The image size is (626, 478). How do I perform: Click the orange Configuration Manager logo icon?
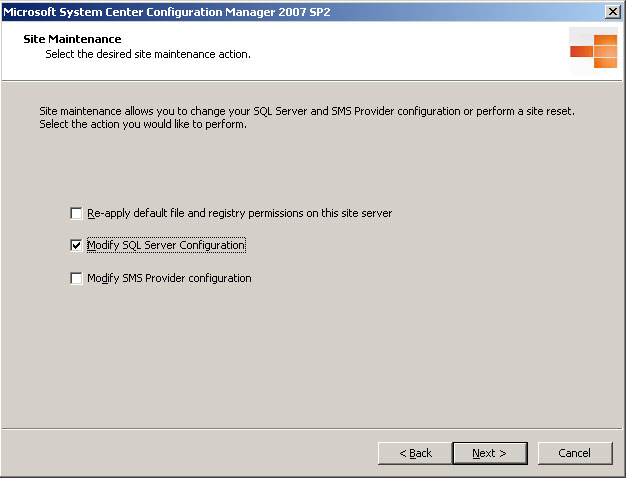[x=594, y=51]
